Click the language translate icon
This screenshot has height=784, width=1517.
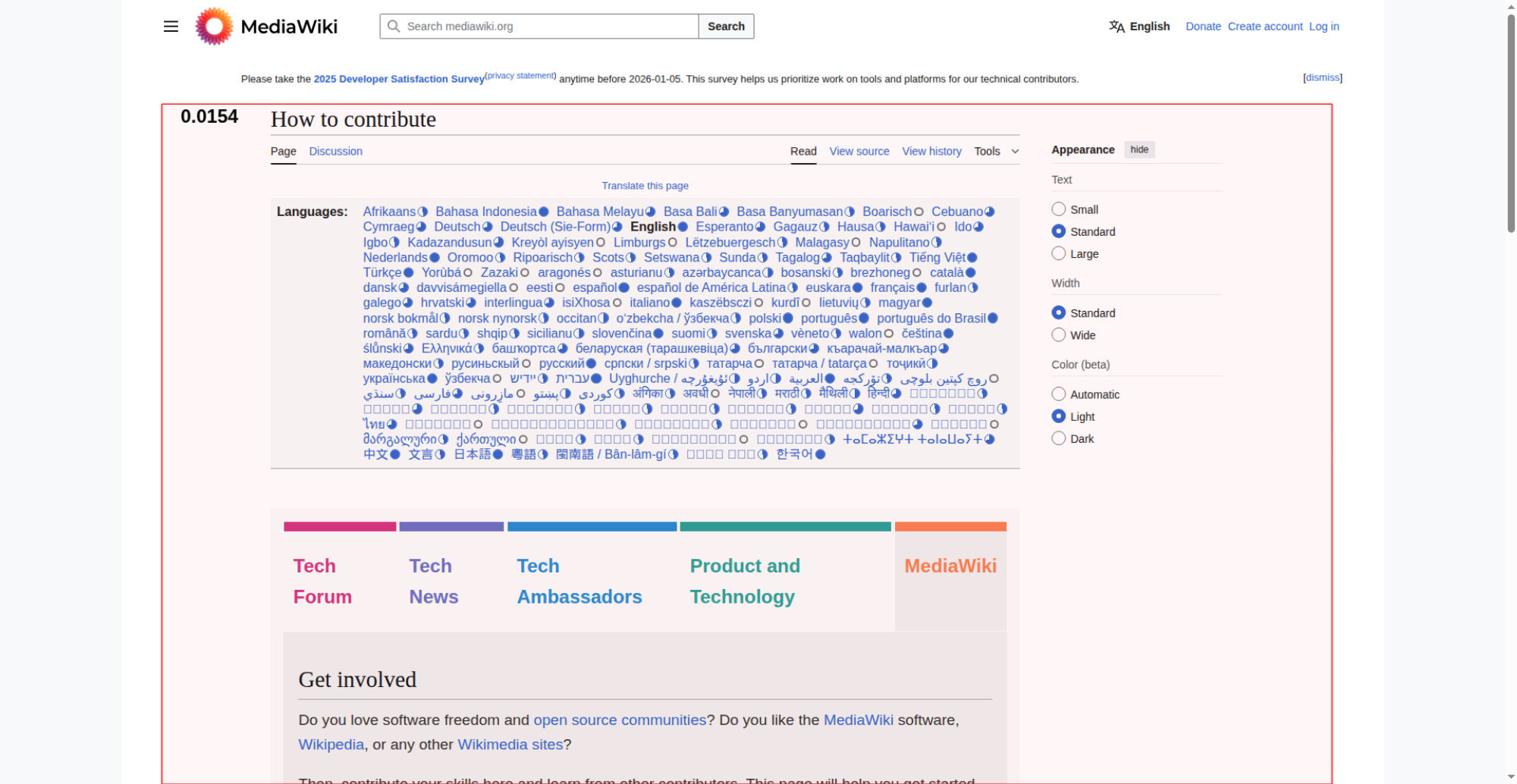point(1117,27)
